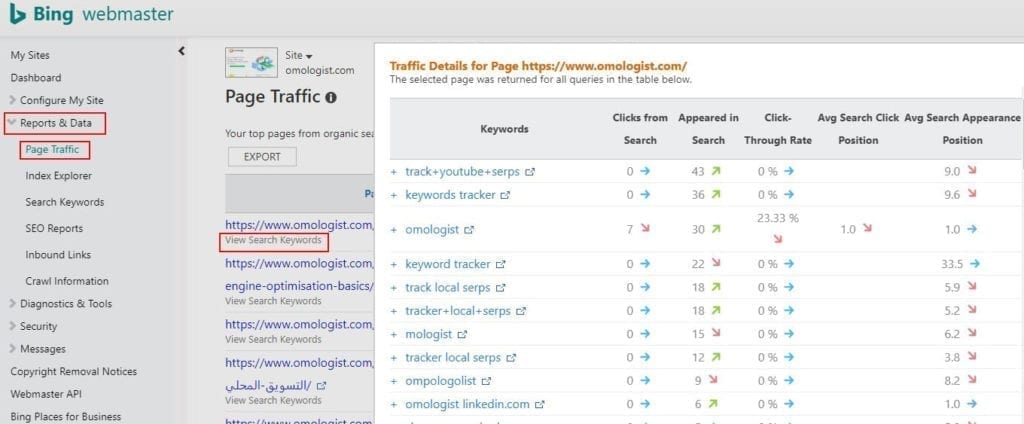Viewport: 1024px width, 424px height.
Task: Open external link icon next to track+youtube+serps
Action: pos(530,172)
